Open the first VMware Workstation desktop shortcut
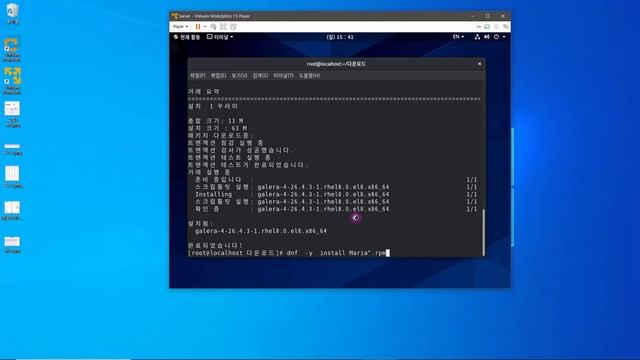 12,49
